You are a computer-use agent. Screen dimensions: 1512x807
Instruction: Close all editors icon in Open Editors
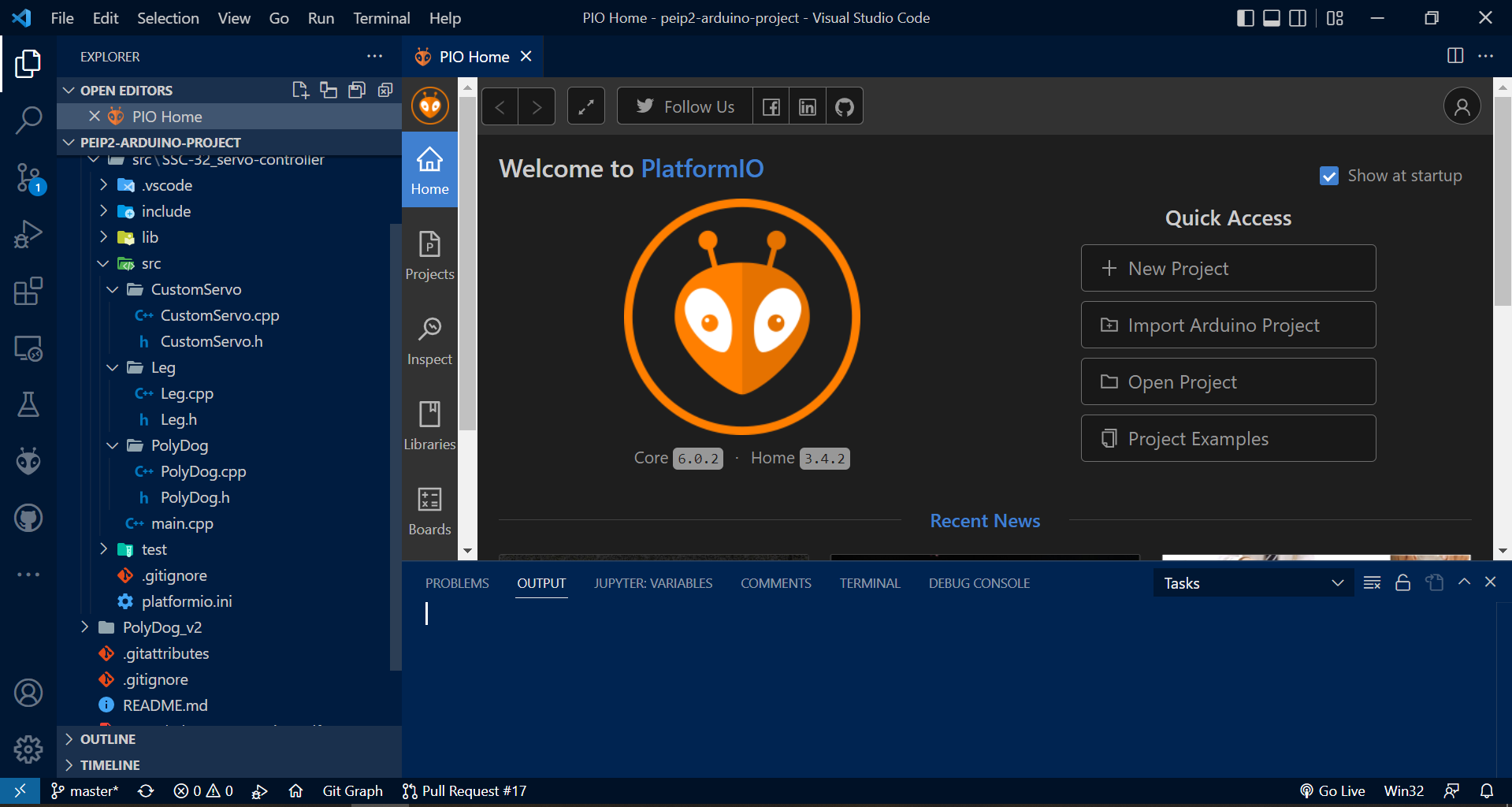click(385, 90)
